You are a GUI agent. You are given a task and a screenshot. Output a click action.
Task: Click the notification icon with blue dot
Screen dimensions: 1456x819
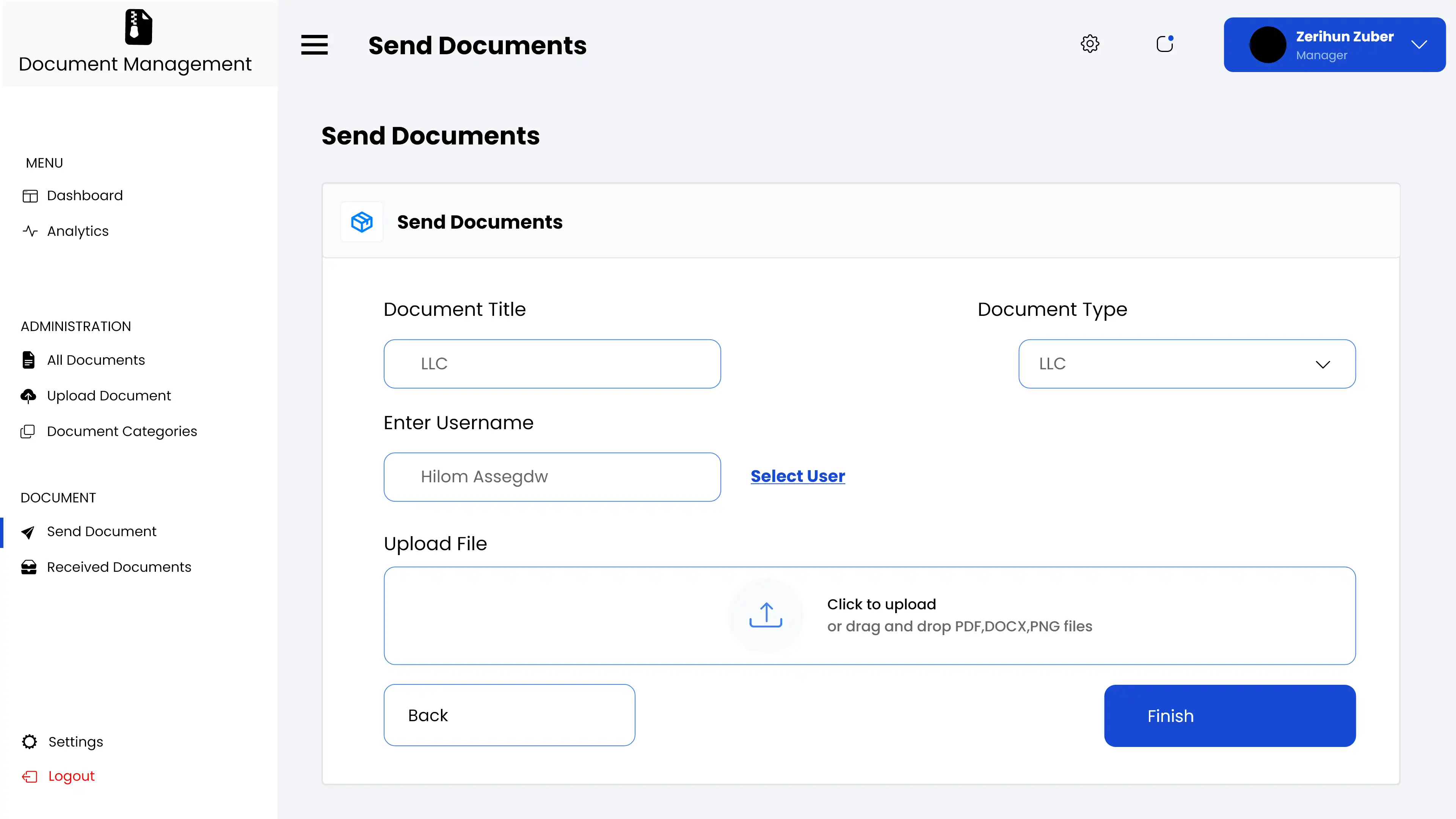pos(1164,44)
